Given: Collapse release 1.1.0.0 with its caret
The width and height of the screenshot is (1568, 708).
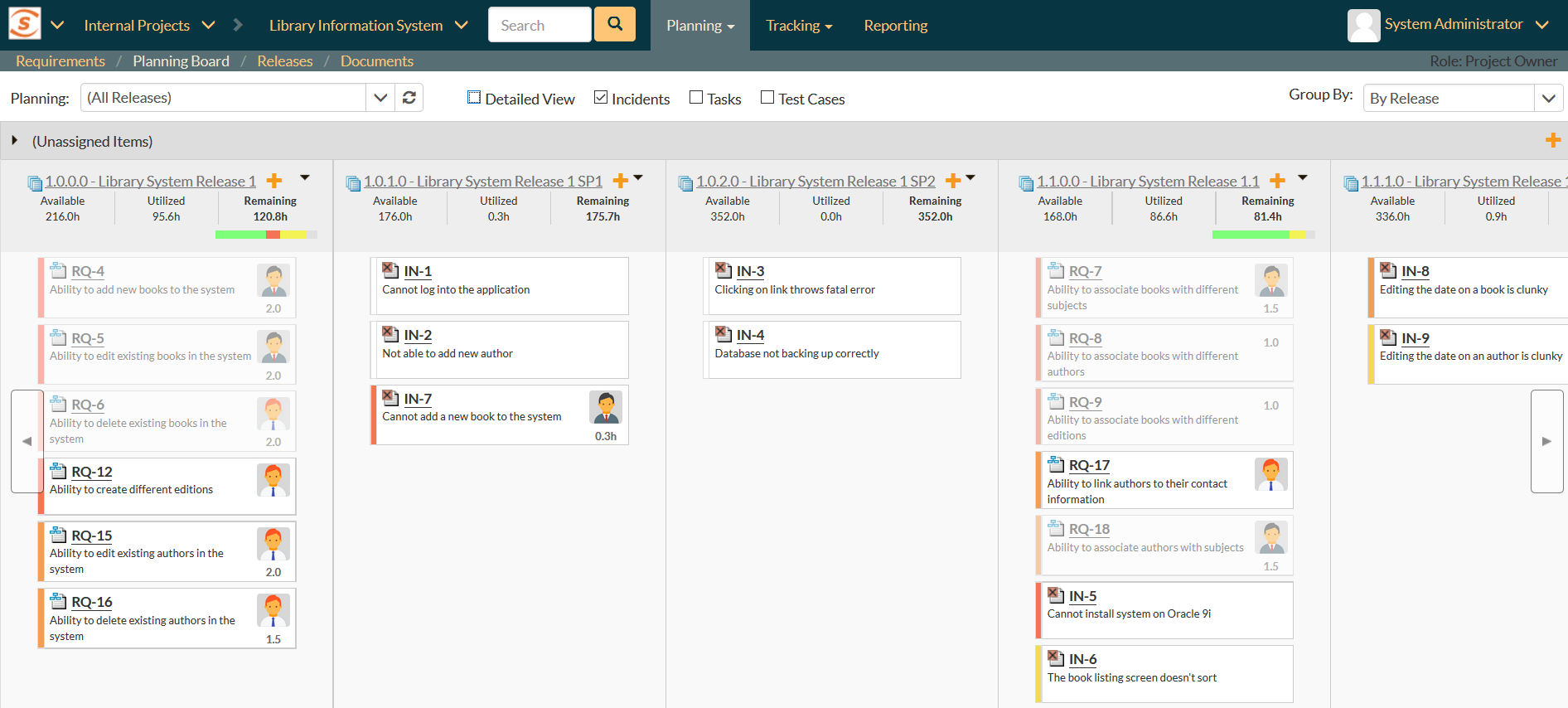Looking at the screenshot, I should point(1303,178).
